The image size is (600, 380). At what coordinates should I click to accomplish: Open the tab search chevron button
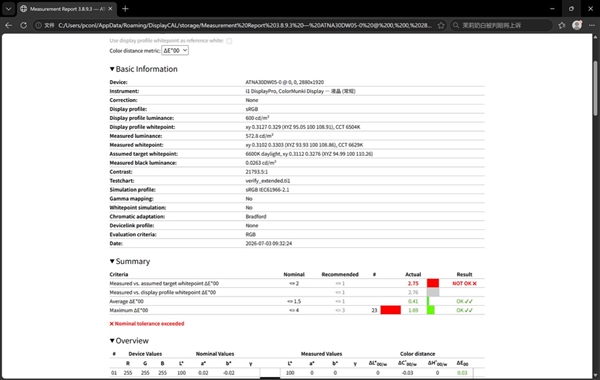pyautogui.click(x=8, y=8)
